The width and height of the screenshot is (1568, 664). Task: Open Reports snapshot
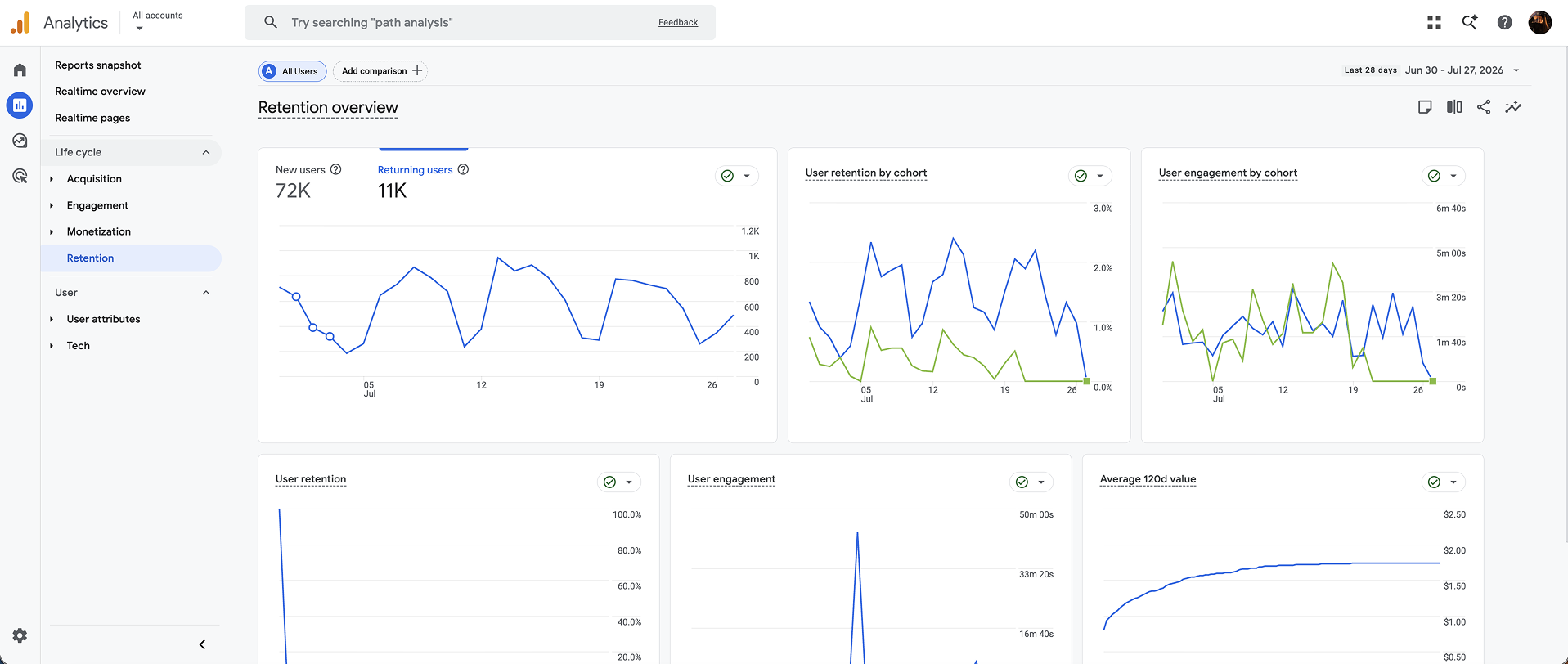(x=98, y=65)
